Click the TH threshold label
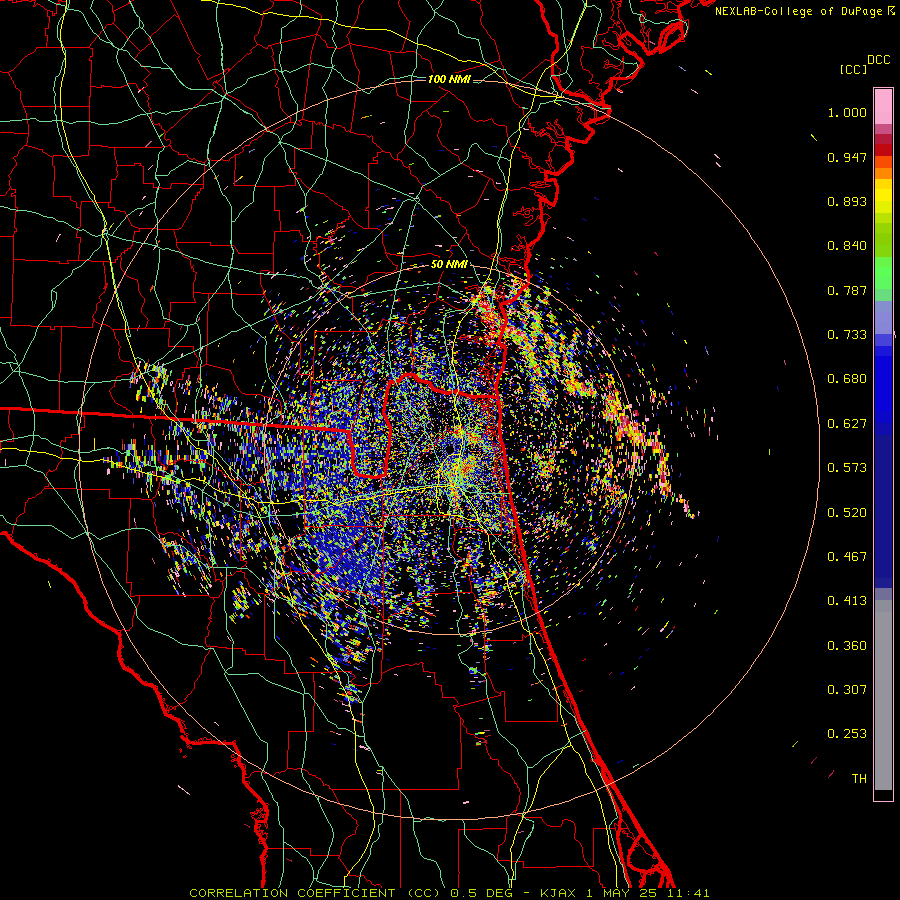The width and height of the screenshot is (900, 900). pos(859,779)
